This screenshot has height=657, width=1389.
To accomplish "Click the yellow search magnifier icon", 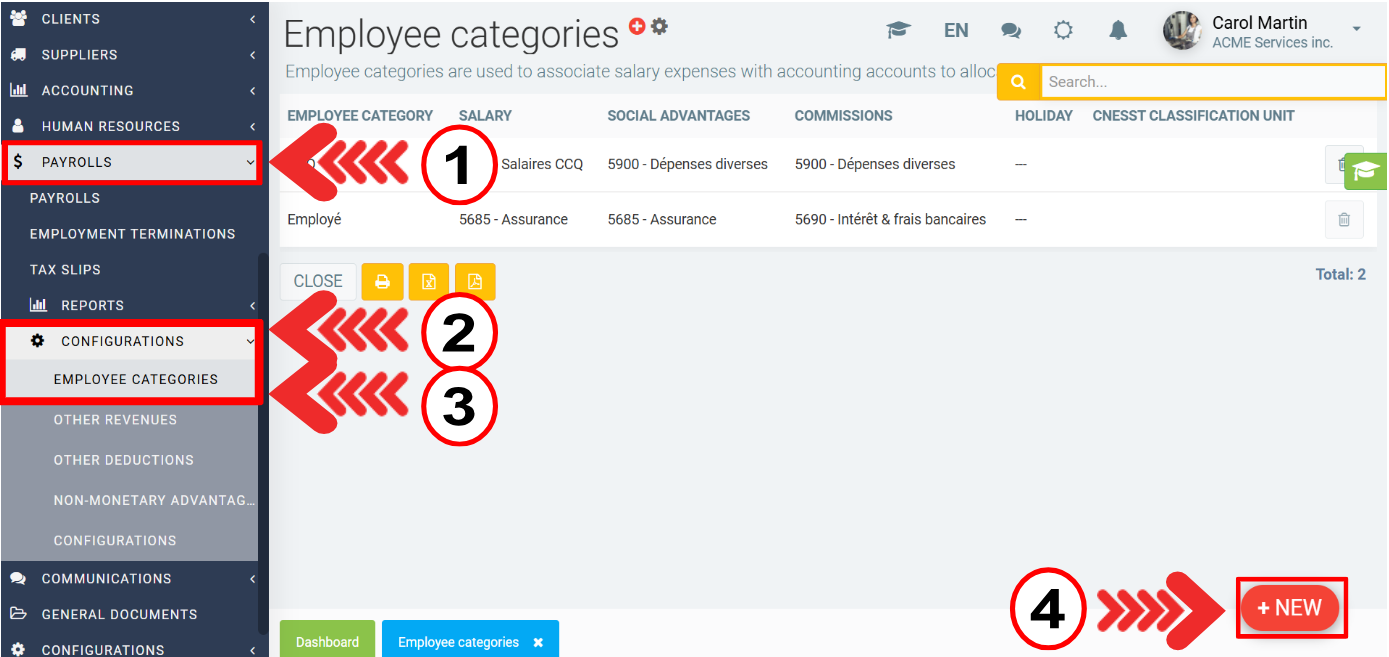I will [x=1019, y=82].
